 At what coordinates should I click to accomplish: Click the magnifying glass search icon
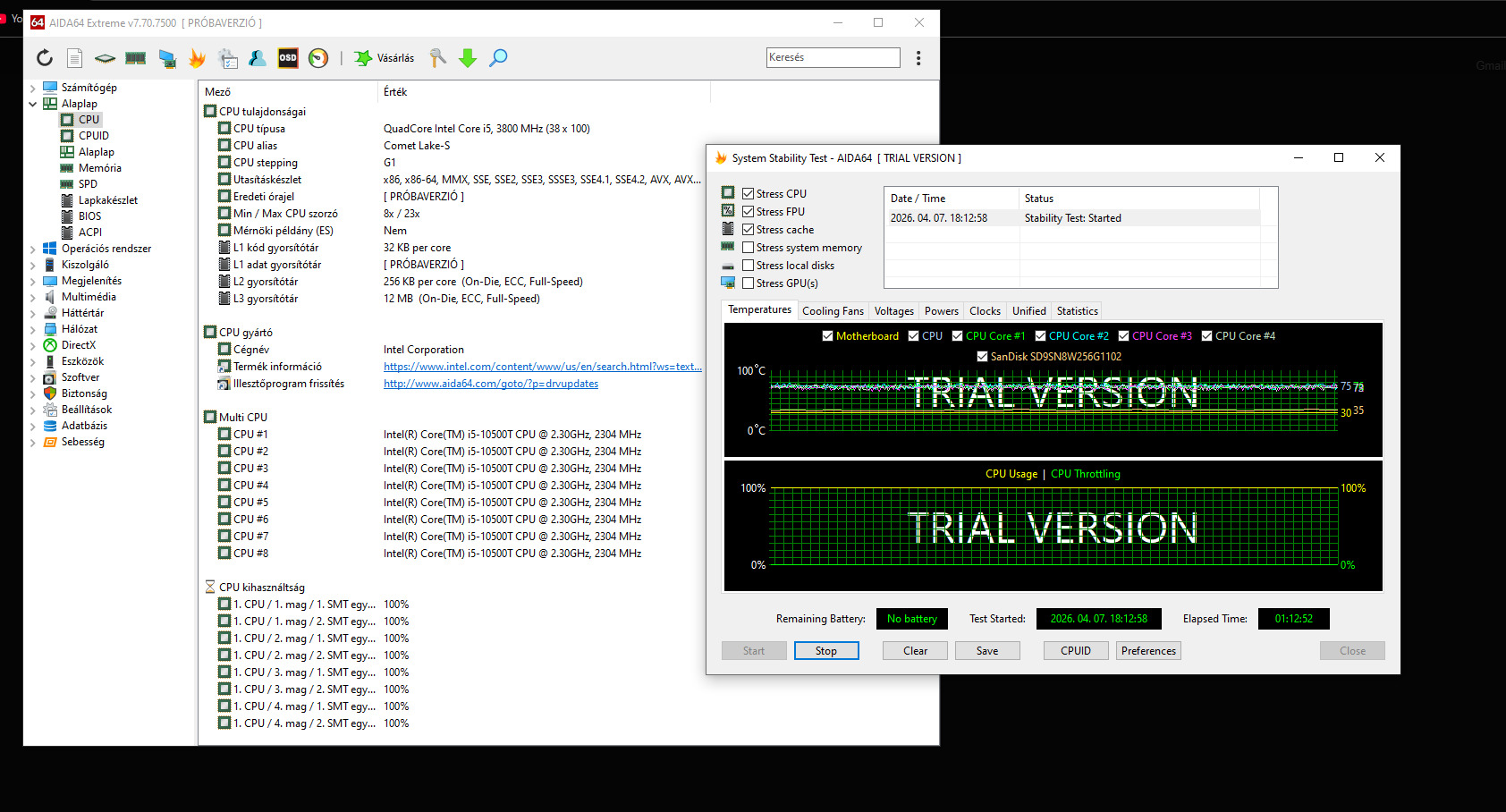[x=498, y=58]
